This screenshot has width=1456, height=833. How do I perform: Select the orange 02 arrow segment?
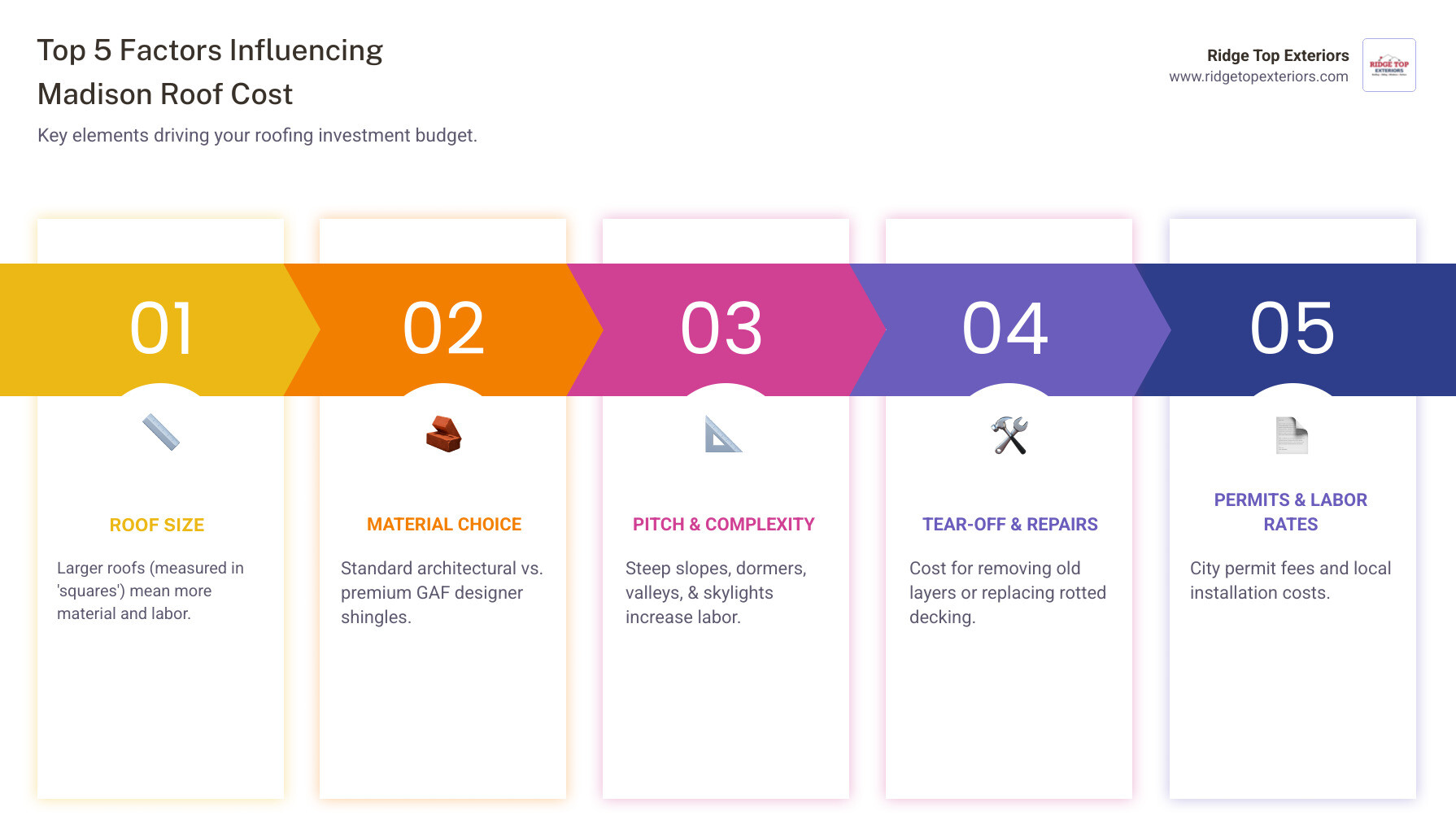[x=444, y=329]
